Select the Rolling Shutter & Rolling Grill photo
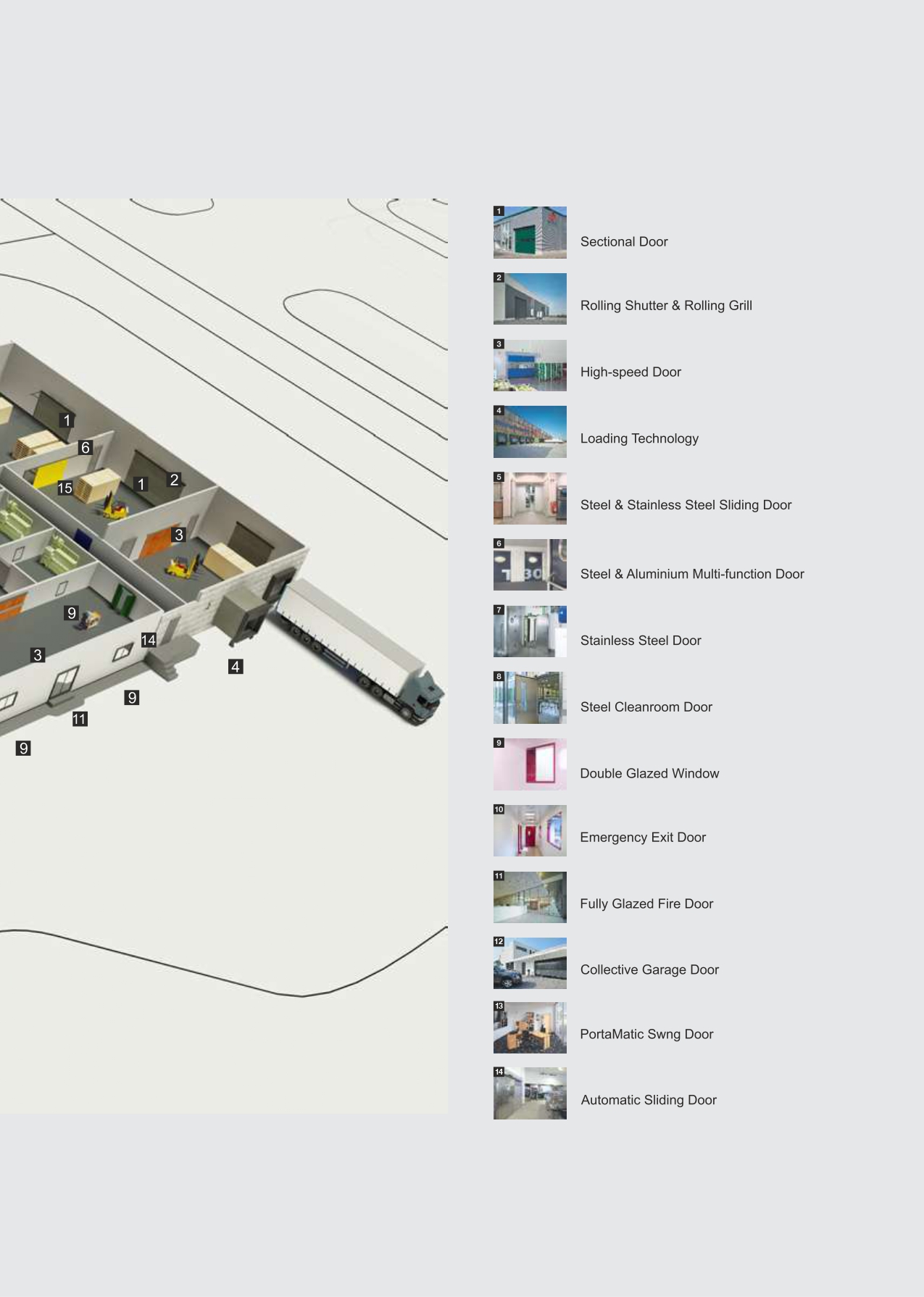 (x=530, y=299)
